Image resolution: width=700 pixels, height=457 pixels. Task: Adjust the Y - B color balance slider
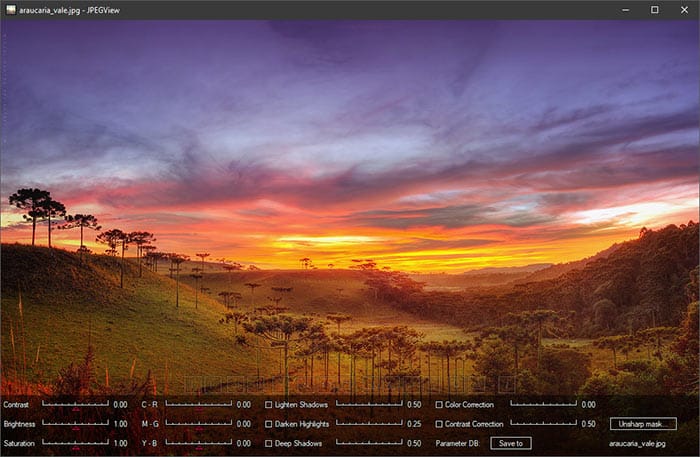click(199, 443)
